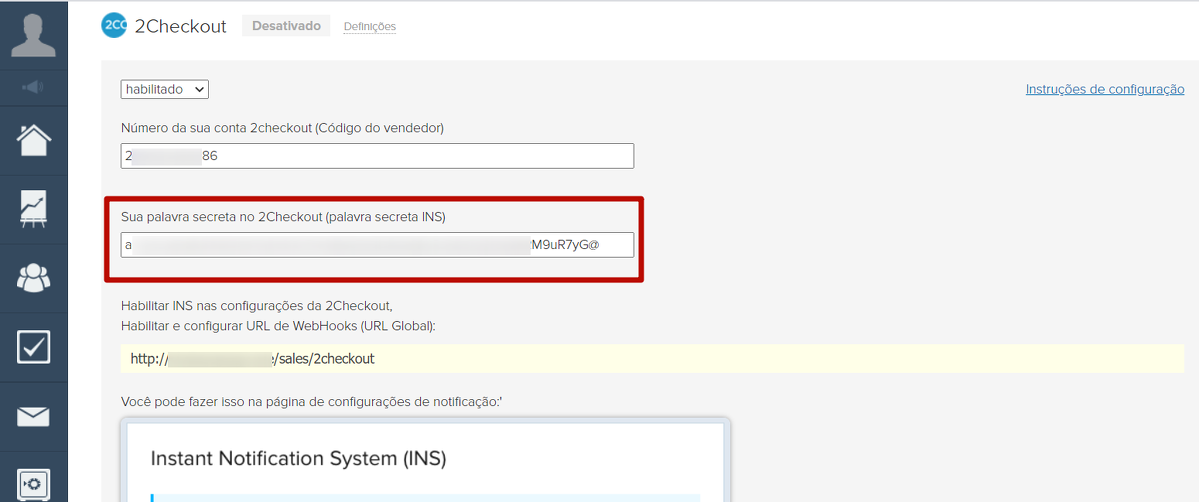Click the gear icon at sidebar bottom
Screen dimensions: 1199x502
click(33, 483)
